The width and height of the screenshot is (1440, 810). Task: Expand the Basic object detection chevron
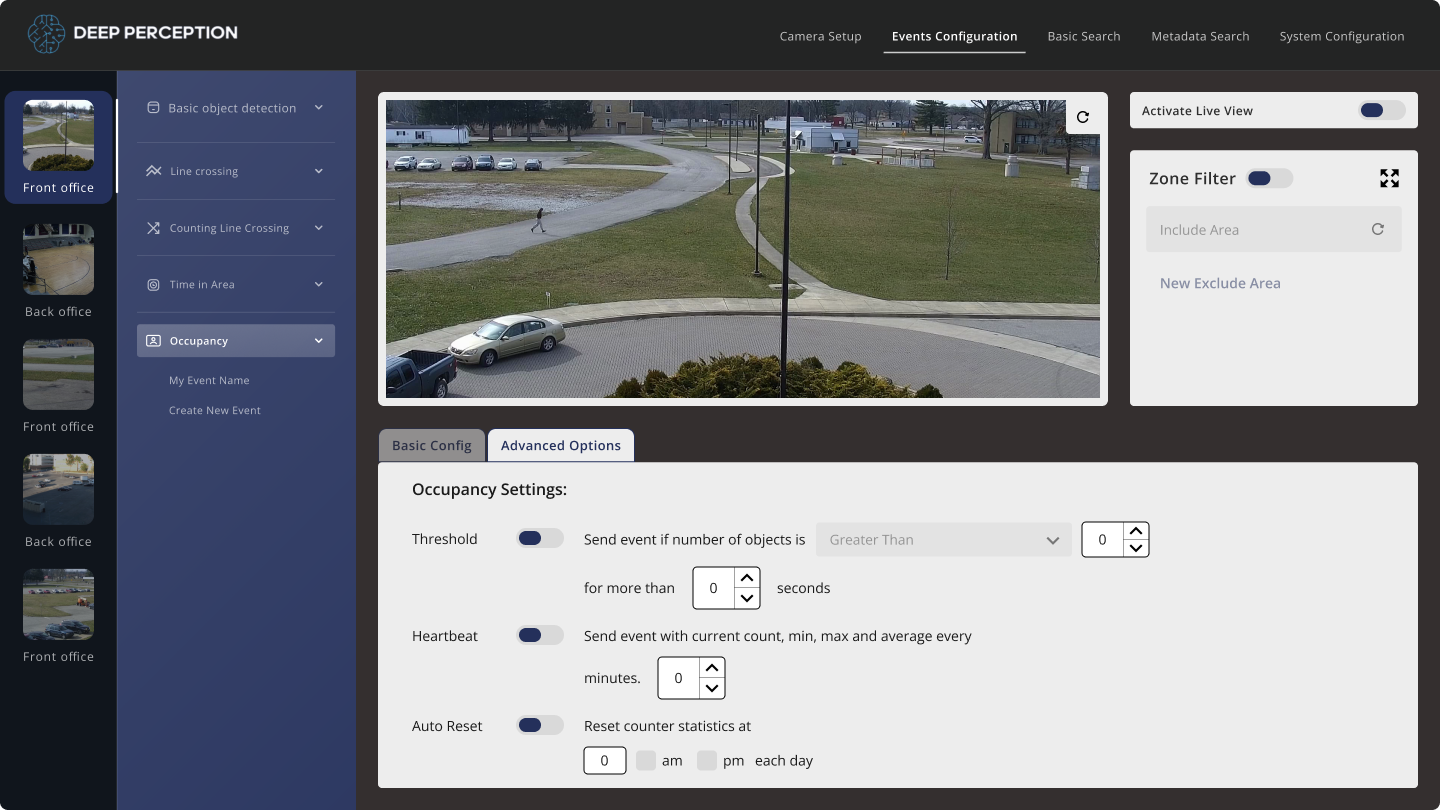(319, 107)
